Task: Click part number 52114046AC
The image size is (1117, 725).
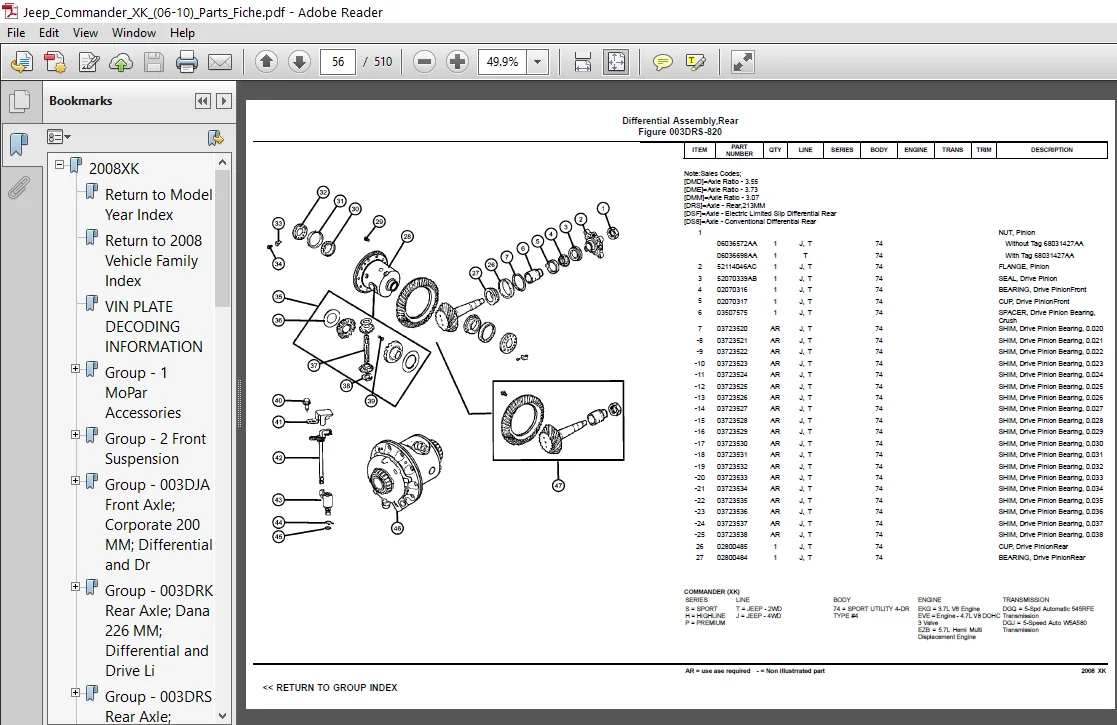Action: point(737,266)
